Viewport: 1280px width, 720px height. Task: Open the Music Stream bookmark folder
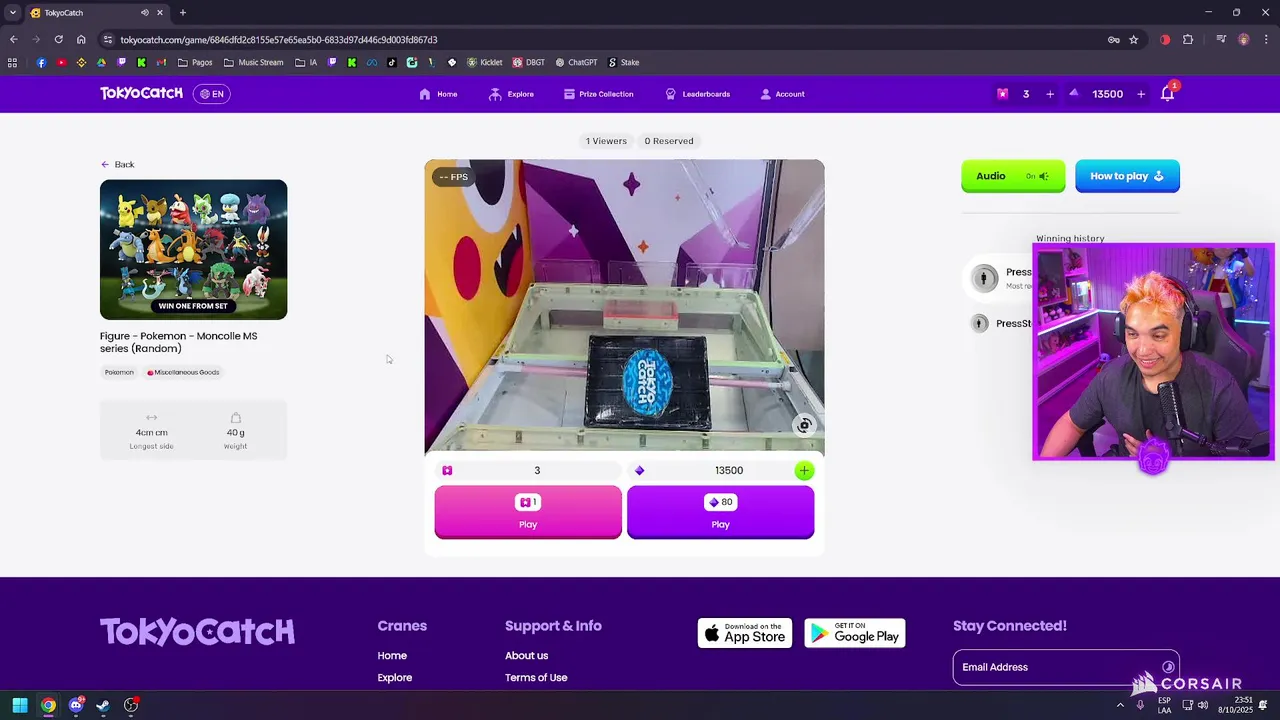tap(254, 62)
